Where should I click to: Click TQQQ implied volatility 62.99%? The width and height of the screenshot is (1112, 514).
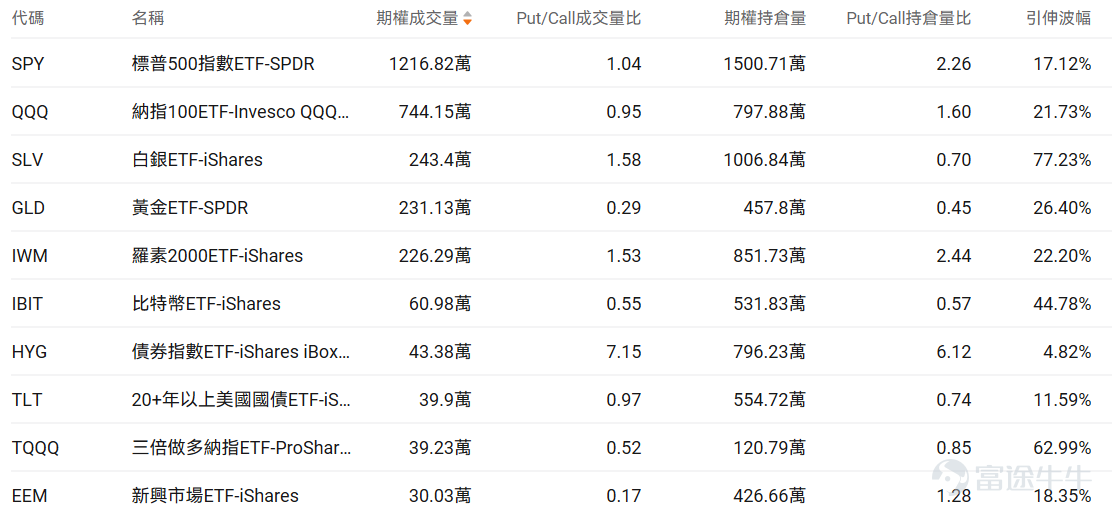pos(1062,447)
